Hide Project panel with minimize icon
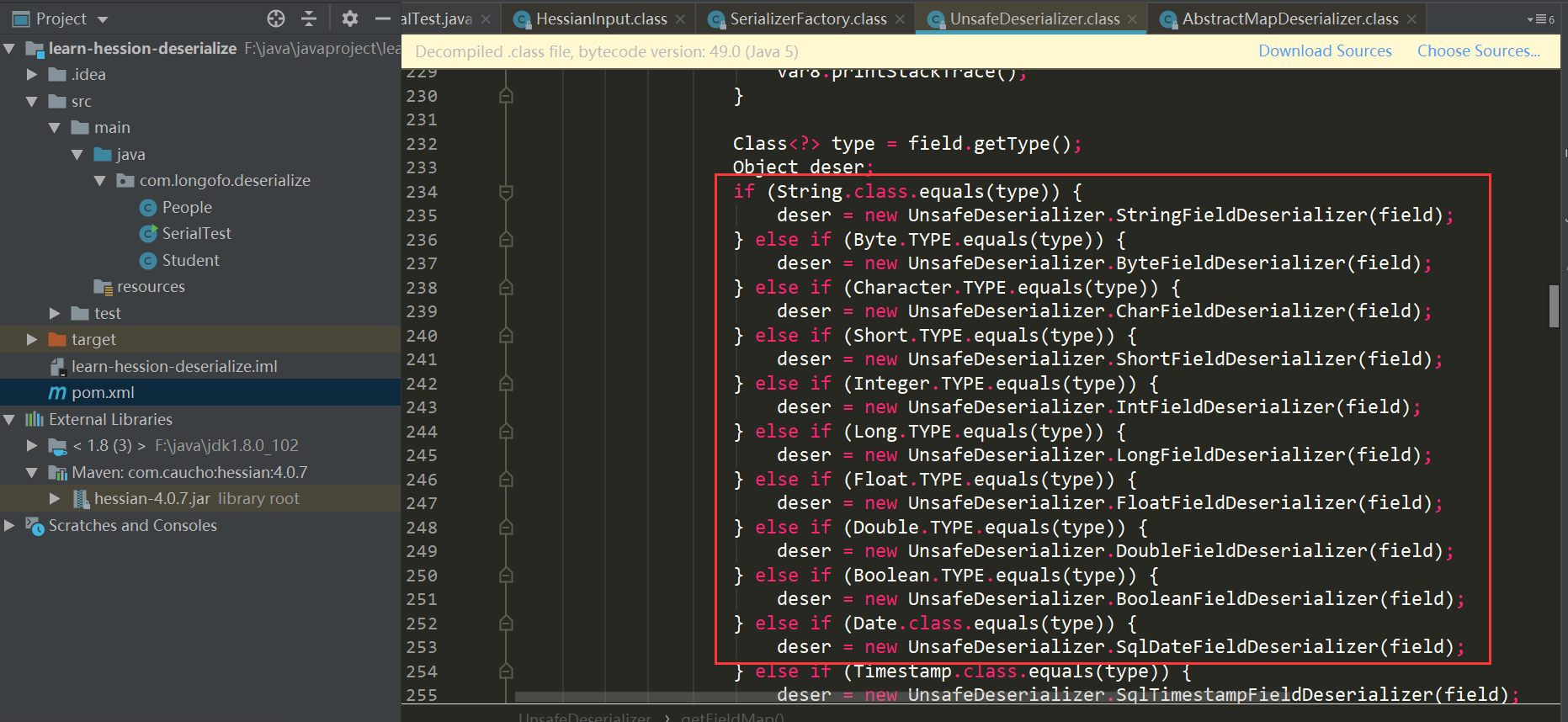This screenshot has height=722, width=1568. point(383,19)
